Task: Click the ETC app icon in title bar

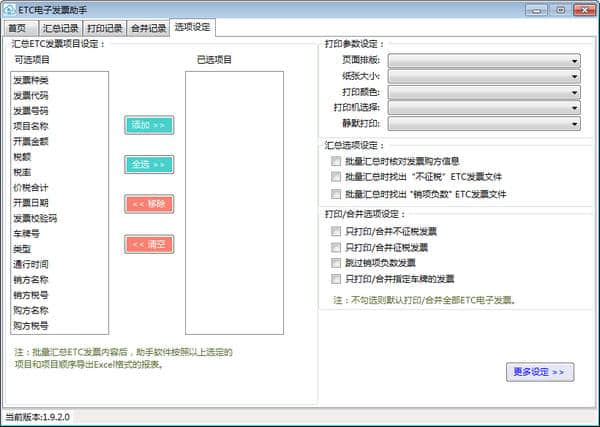Action: click(x=9, y=10)
